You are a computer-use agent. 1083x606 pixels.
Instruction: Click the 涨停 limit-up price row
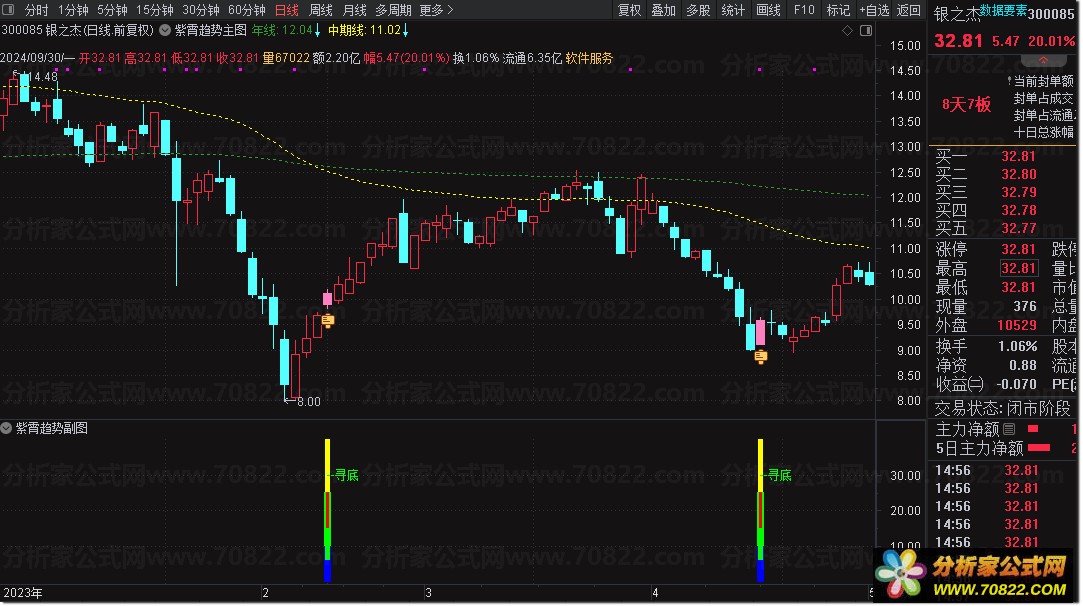(986, 249)
